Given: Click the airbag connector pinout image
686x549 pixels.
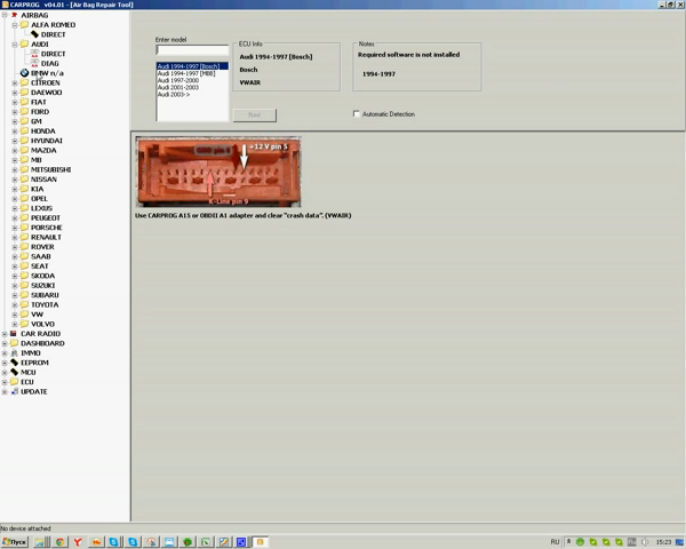Looking at the screenshot, I should pyautogui.click(x=218, y=171).
